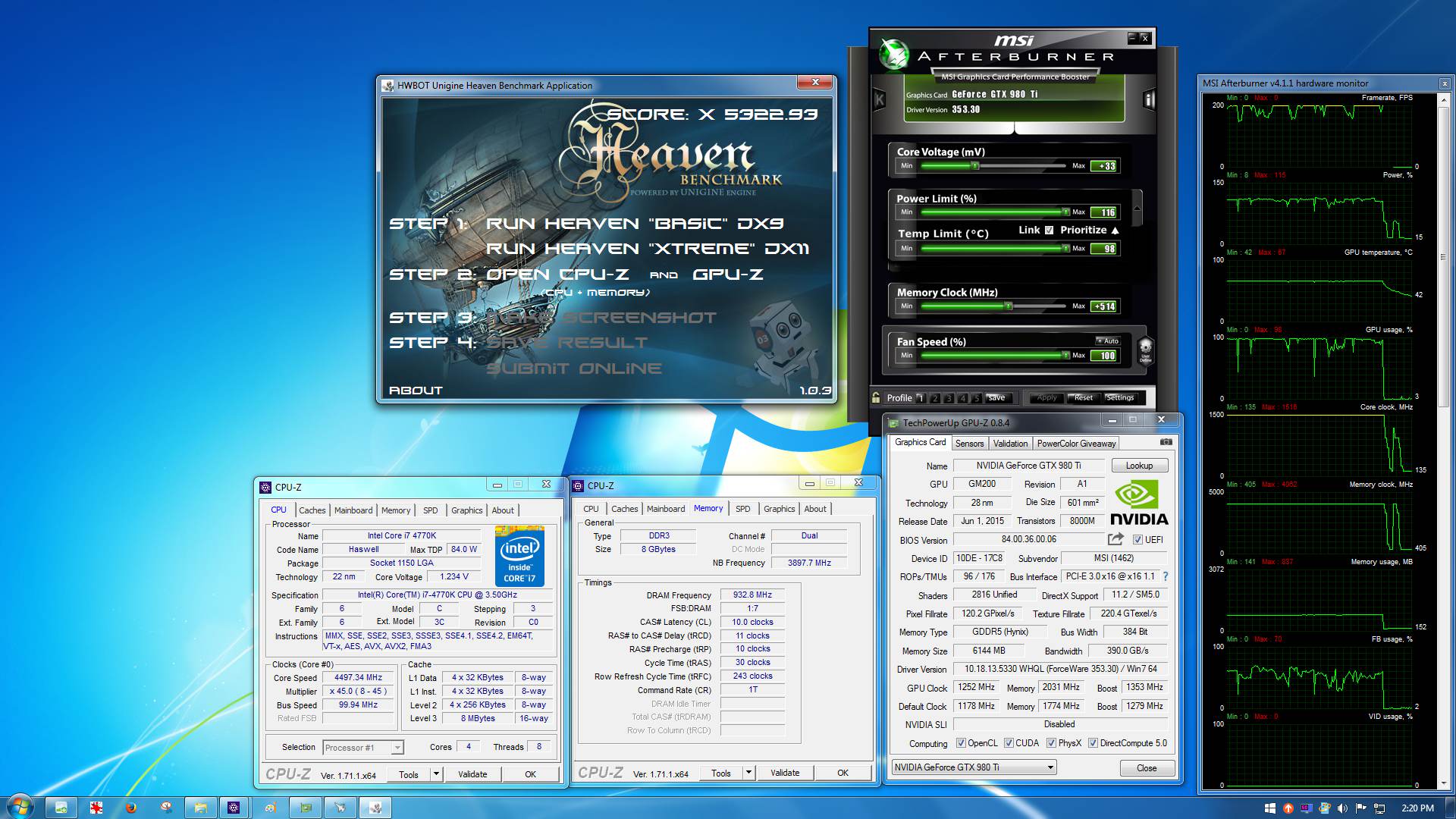Click the Power Limit 116 value field
This screenshot has height=819, width=1456.
[x=1103, y=212]
